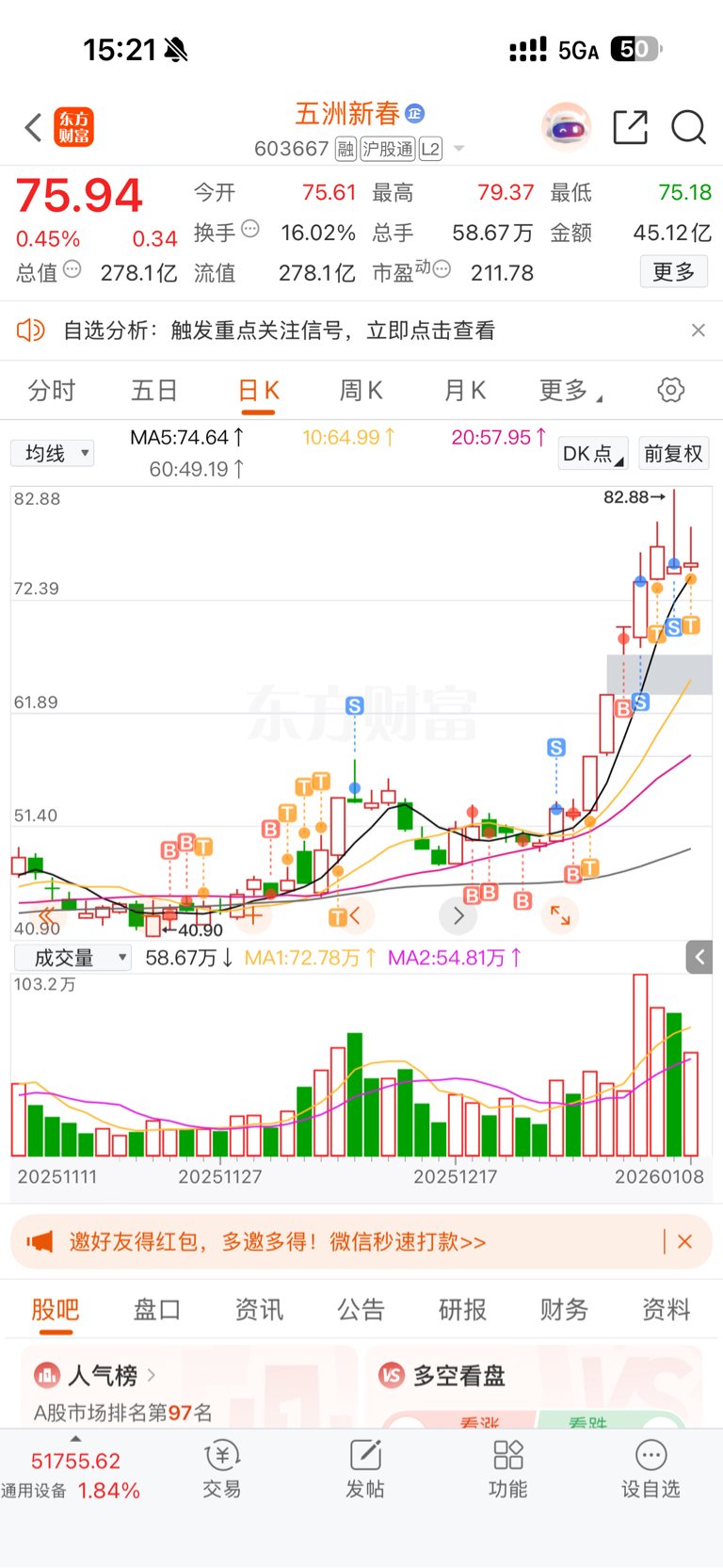Go back with the left arrow
This screenshot has height=1568, width=723.
(34, 127)
